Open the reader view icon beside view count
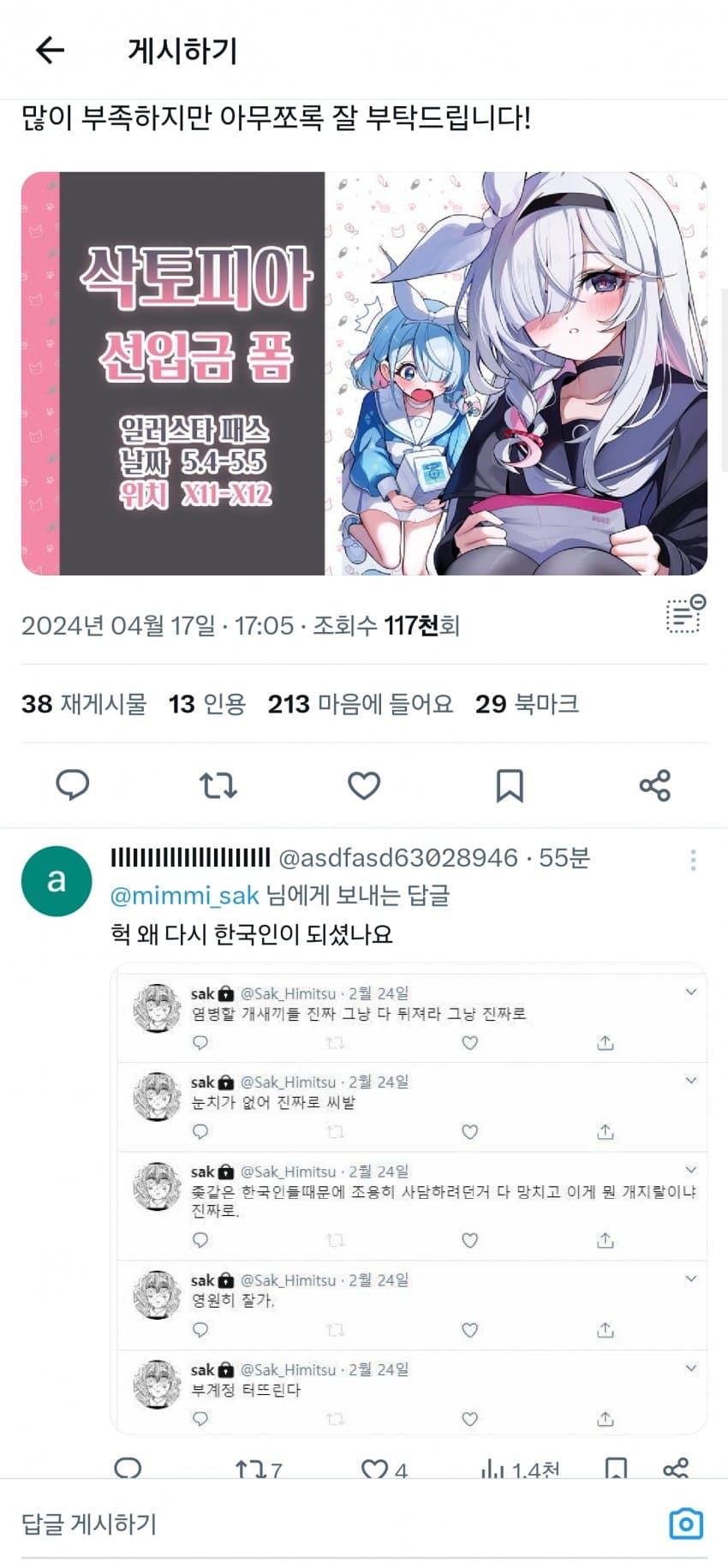The height and width of the screenshot is (1568, 728). pyautogui.click(x=685, y=614)
